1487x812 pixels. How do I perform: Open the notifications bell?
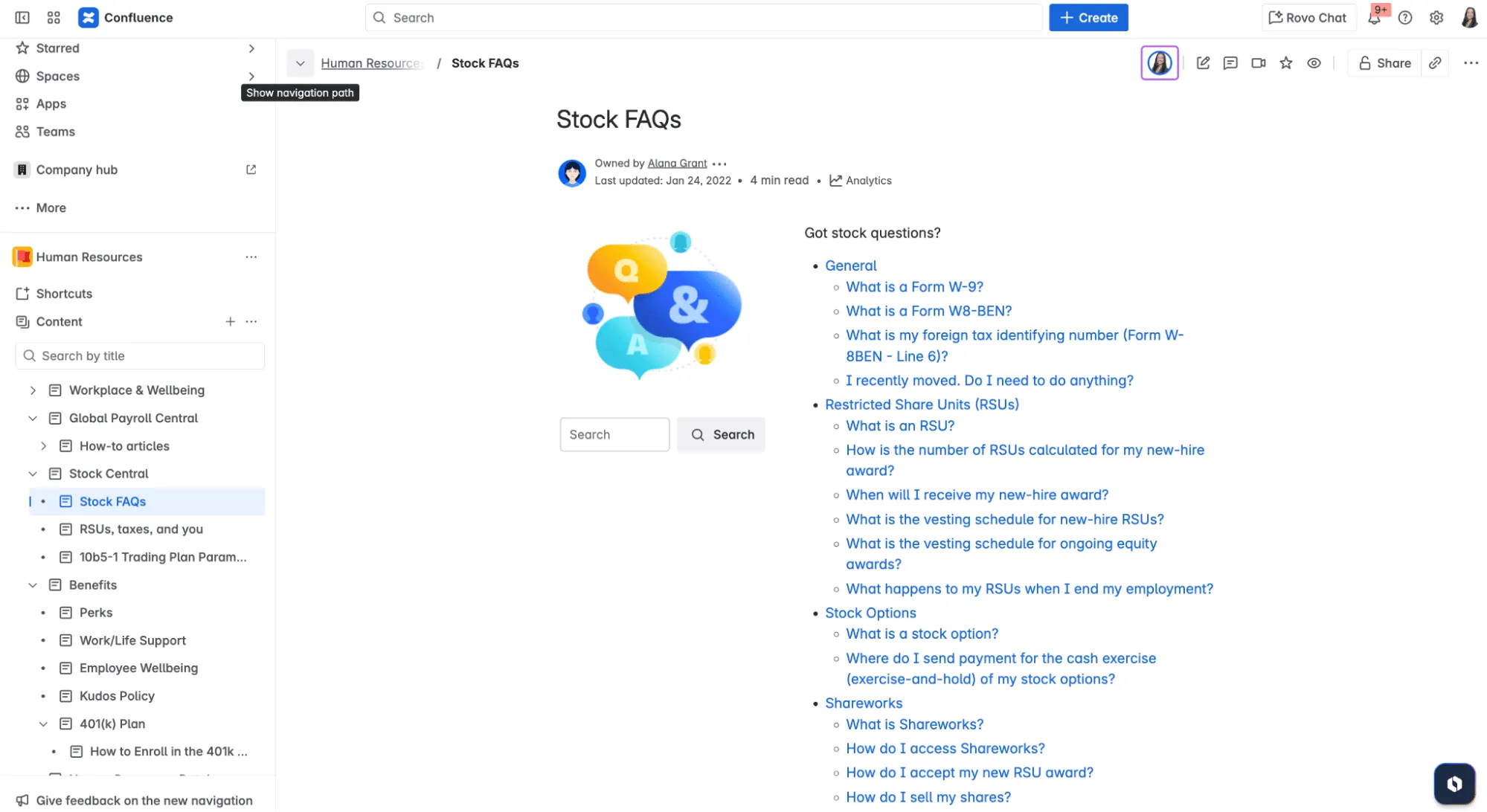(x=1374, y=18)
